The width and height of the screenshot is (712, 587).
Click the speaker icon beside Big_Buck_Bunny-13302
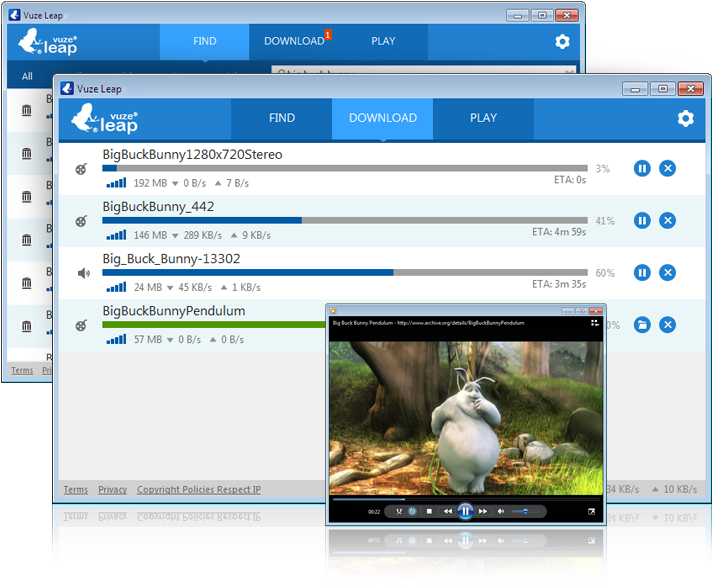[83, 273]
